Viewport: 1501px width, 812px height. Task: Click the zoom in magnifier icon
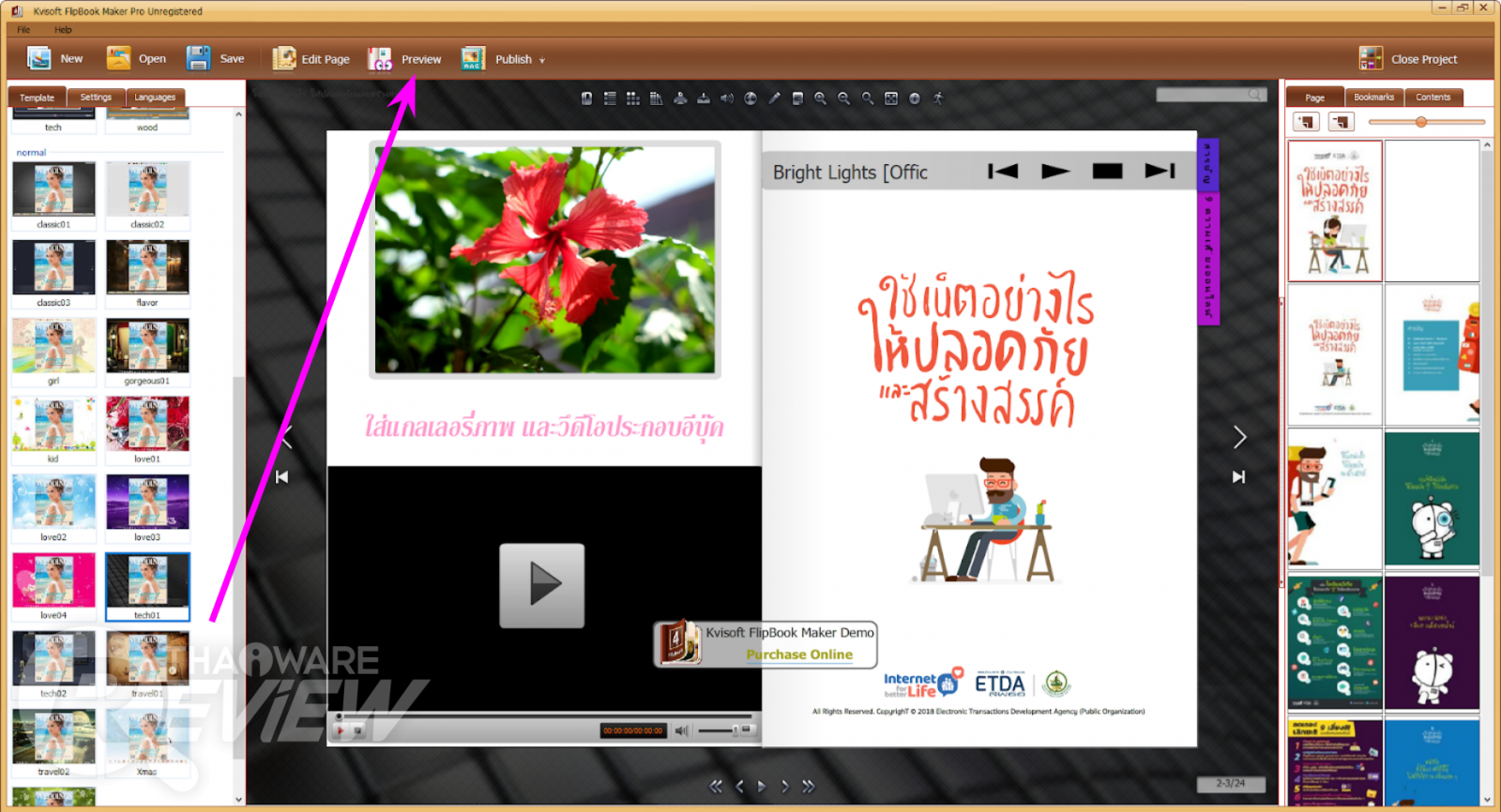[x=821, y=98]
